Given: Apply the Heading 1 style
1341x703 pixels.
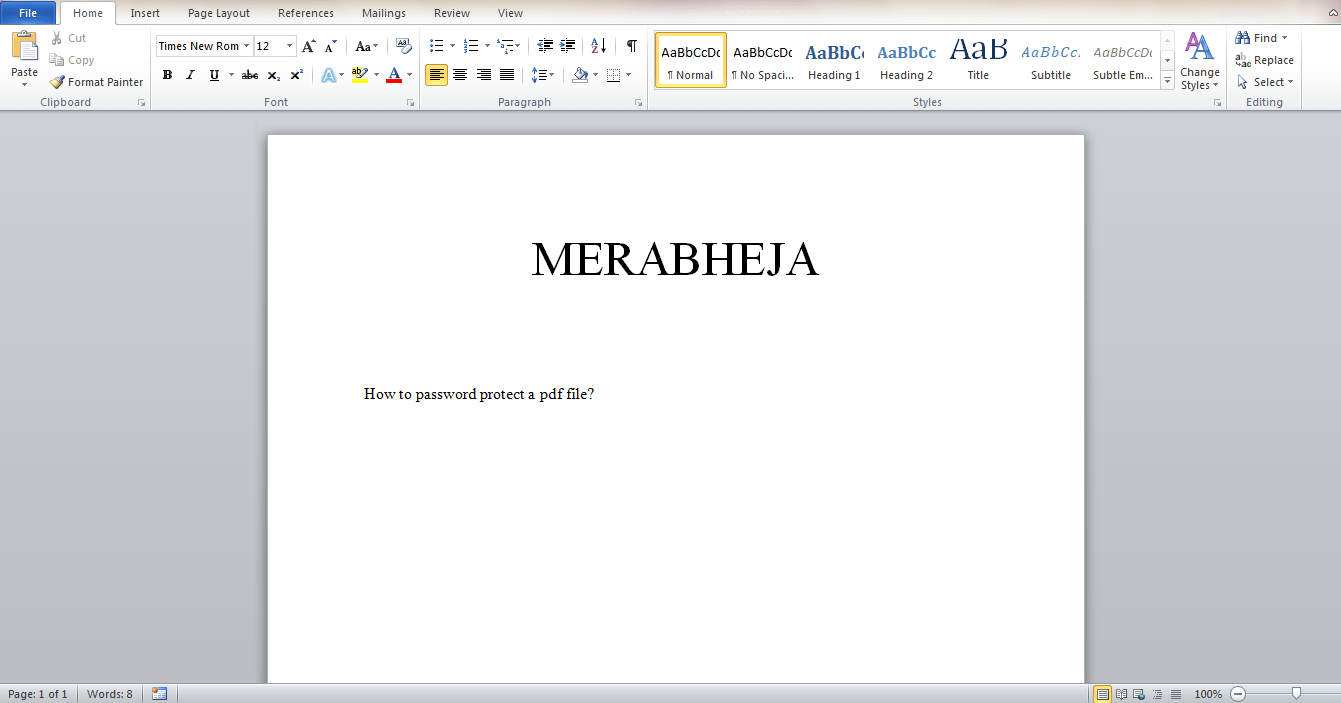Looking at the screenshot, I should pos(834,61).
